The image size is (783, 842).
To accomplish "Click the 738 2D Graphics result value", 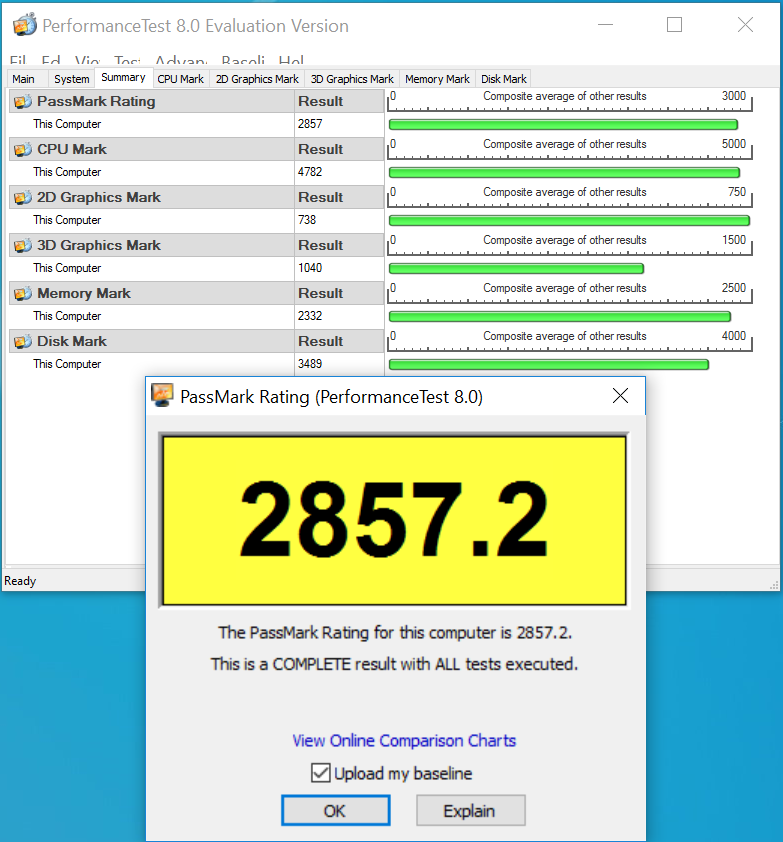I will 307,220.
